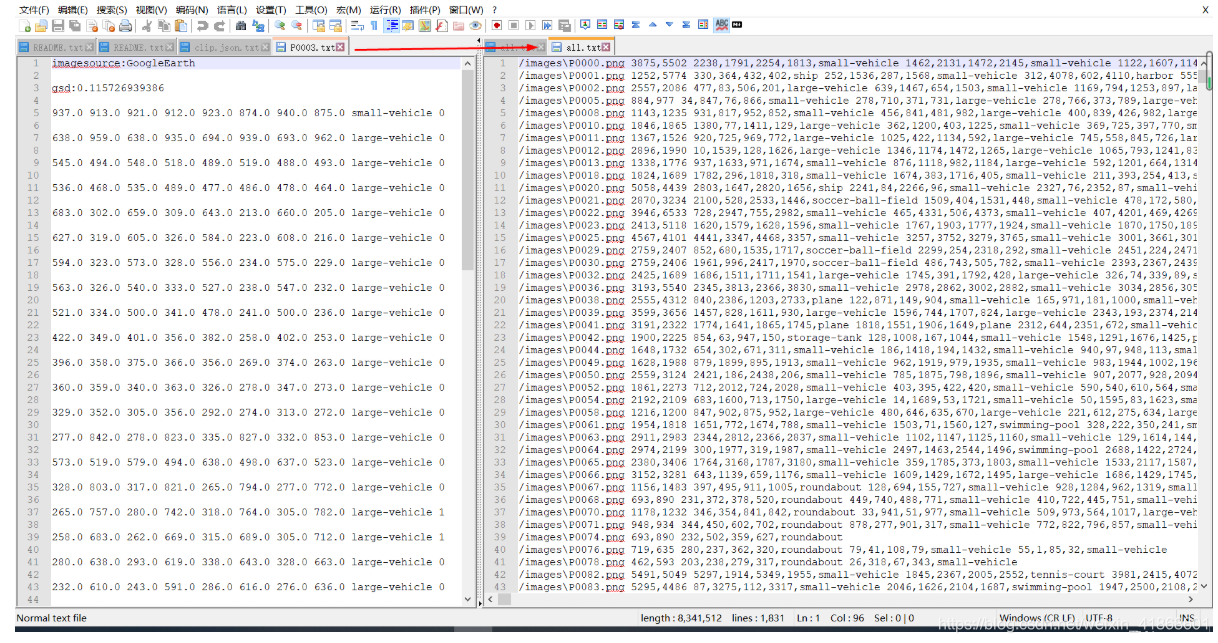This screenshot has width=1218, height=643.
Task: Open the 宏(M) macro menu
Action: (348, 10)
